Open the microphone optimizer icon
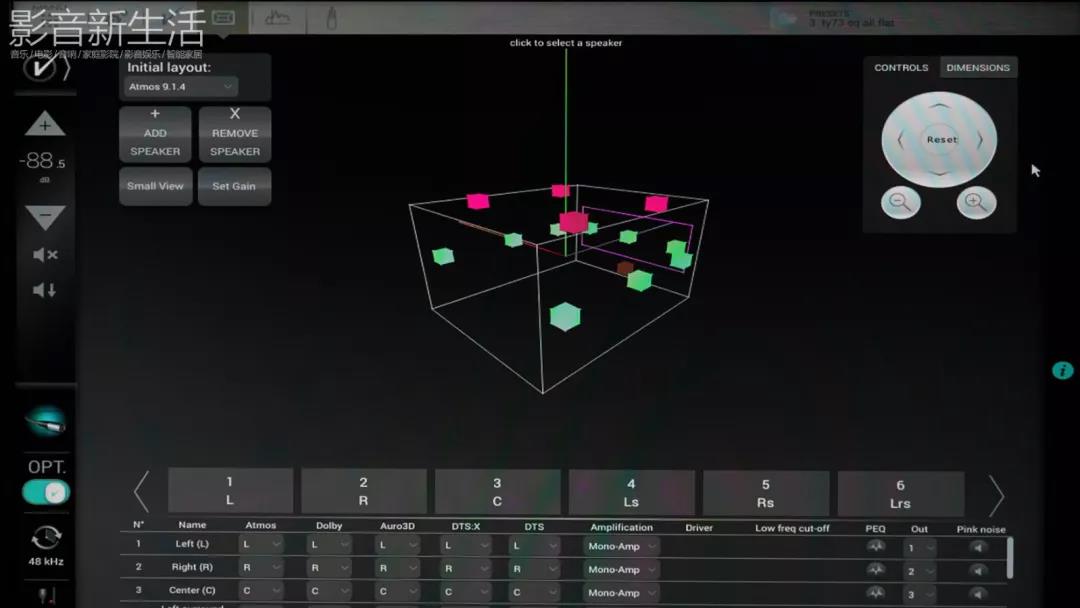Image resolution: width=1080 pixels, height=608 pixels. click(x=45, y=421)
